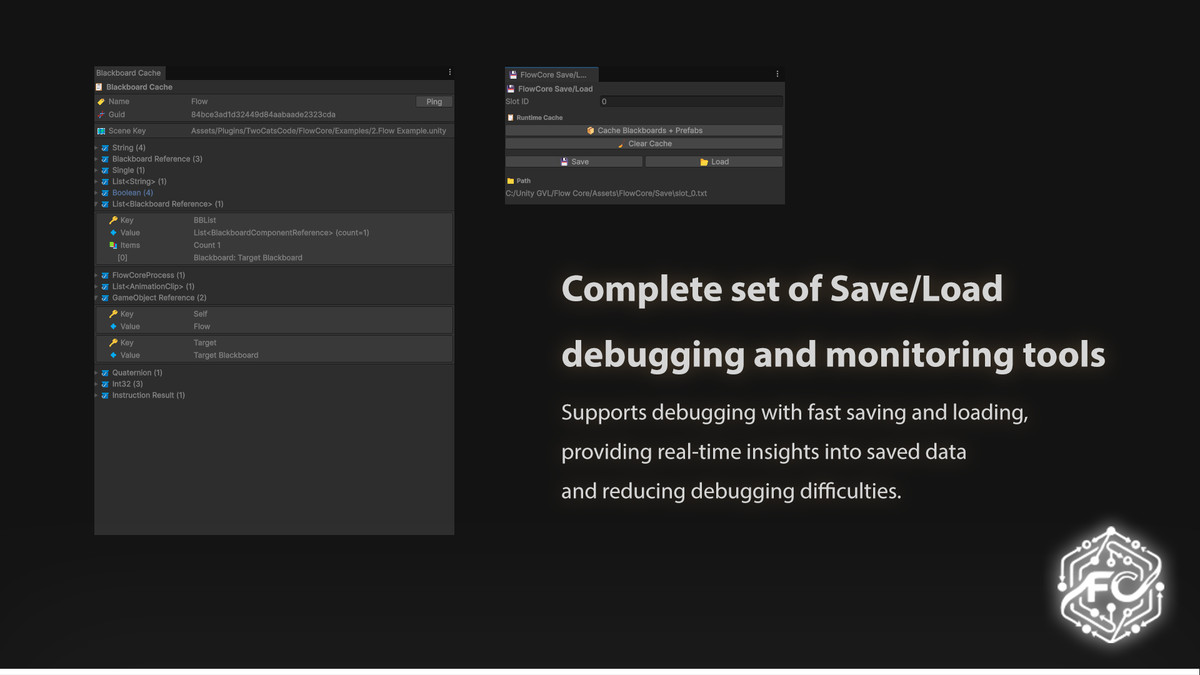
Task: Click the Guid row icon
Action: click(x=101, y=115)
